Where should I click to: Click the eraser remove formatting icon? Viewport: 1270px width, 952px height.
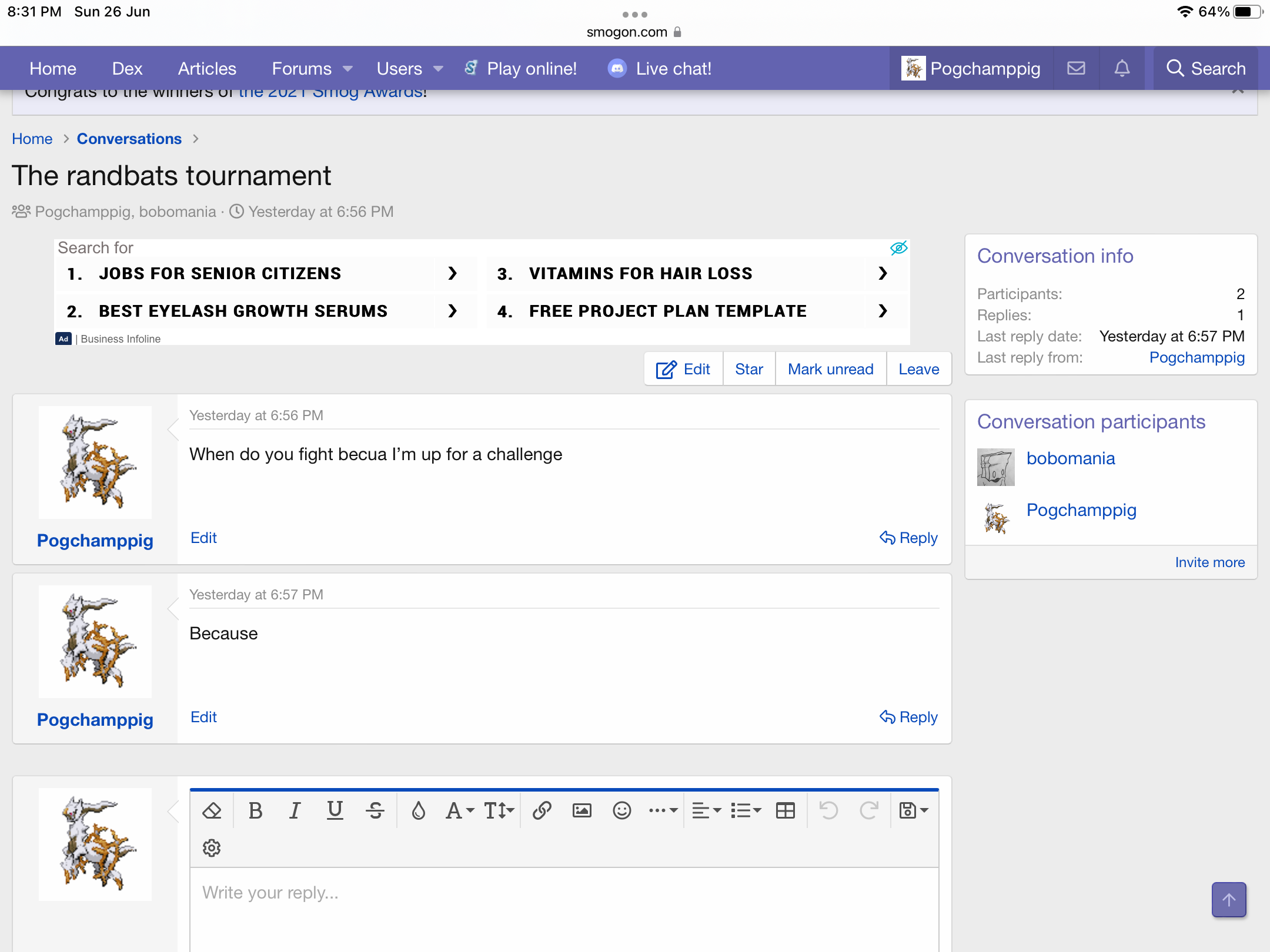(x=212, y=811)
